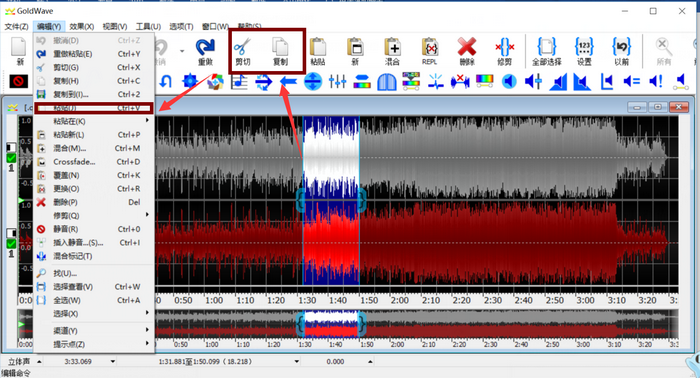The height and width of the screenshot is (378, 700).
Task: Toggle the green checkbox on upper channel
Action: pyautogui.click(x=11, y=158)
